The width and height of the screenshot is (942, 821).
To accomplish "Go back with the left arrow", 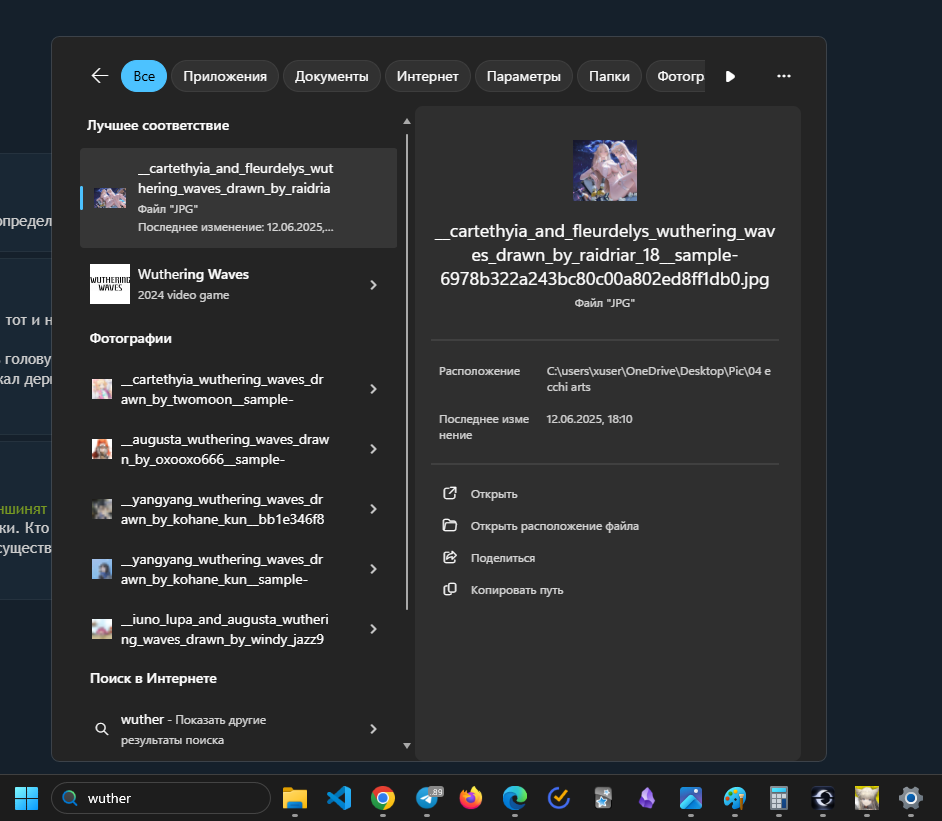I will point(100,76).
